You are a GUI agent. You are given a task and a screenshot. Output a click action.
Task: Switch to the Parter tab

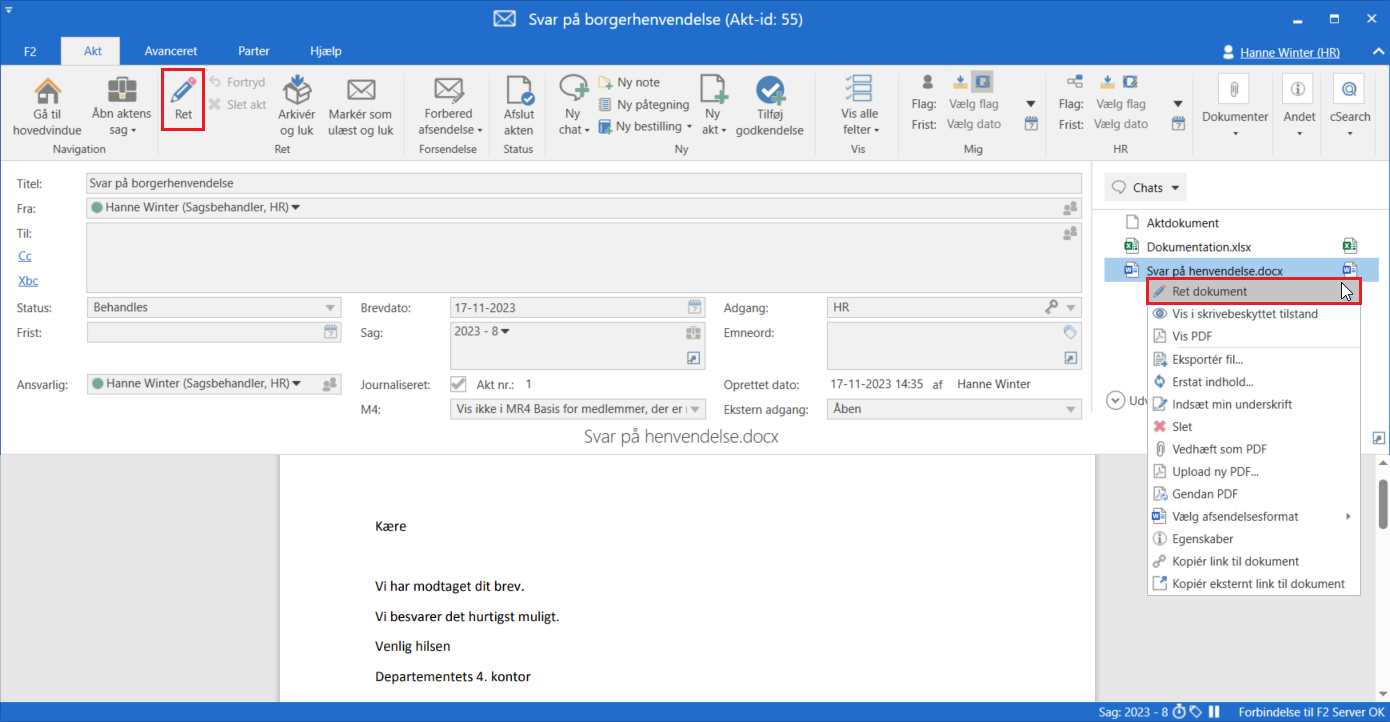[x=254, y=51]
